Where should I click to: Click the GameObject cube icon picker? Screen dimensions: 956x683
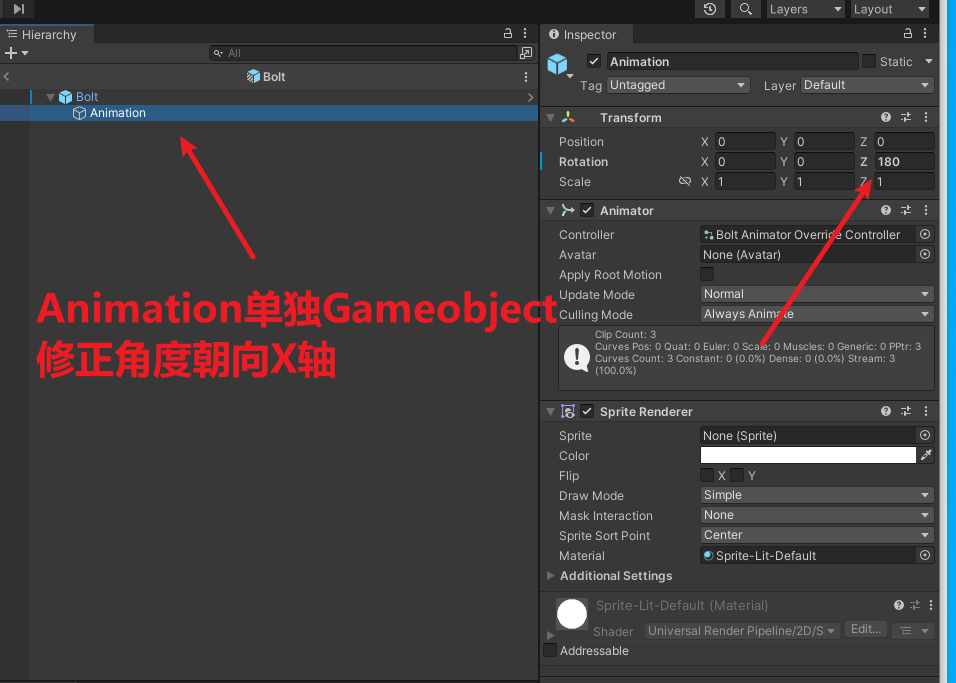point(560,65)
